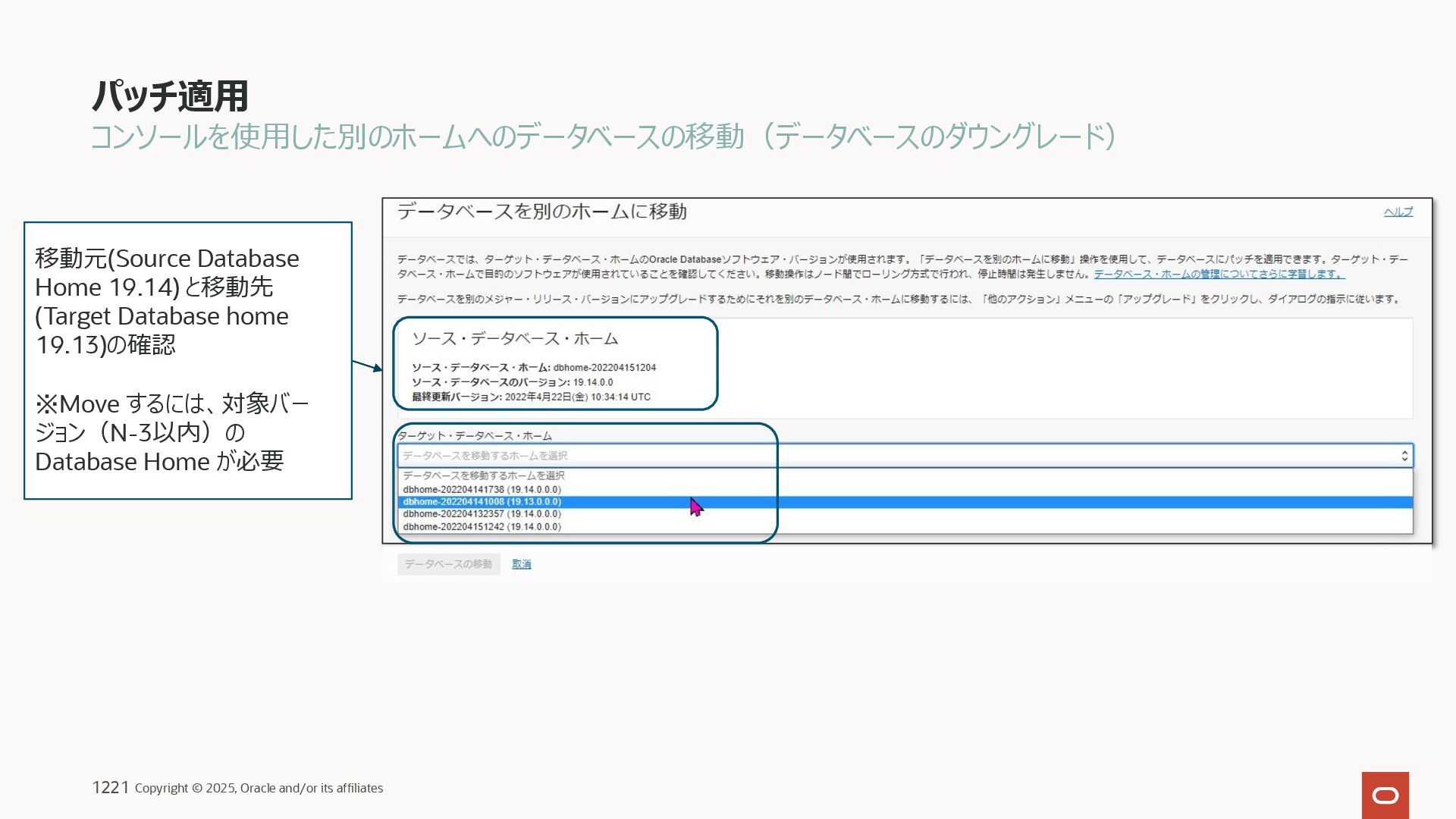Click the ターゲット・データベース・ホーム field label
The image size is (1456, 819).
point(475,436)
